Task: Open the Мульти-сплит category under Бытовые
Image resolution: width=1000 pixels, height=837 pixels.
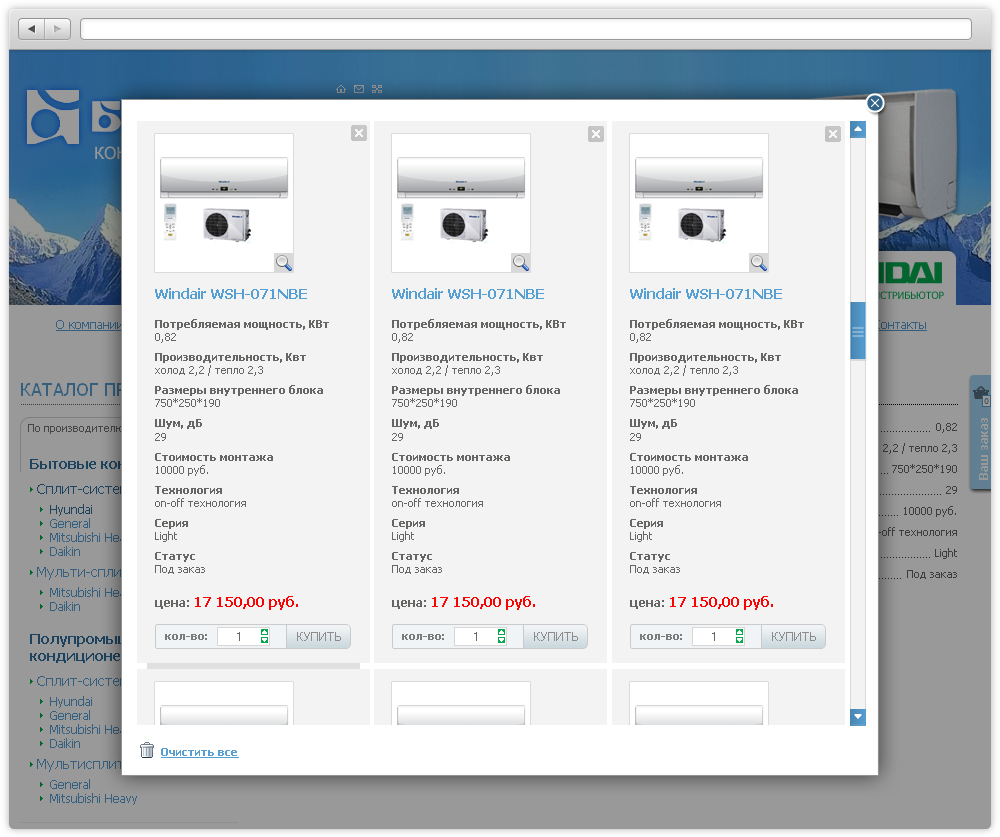Action: click(78, 572)
